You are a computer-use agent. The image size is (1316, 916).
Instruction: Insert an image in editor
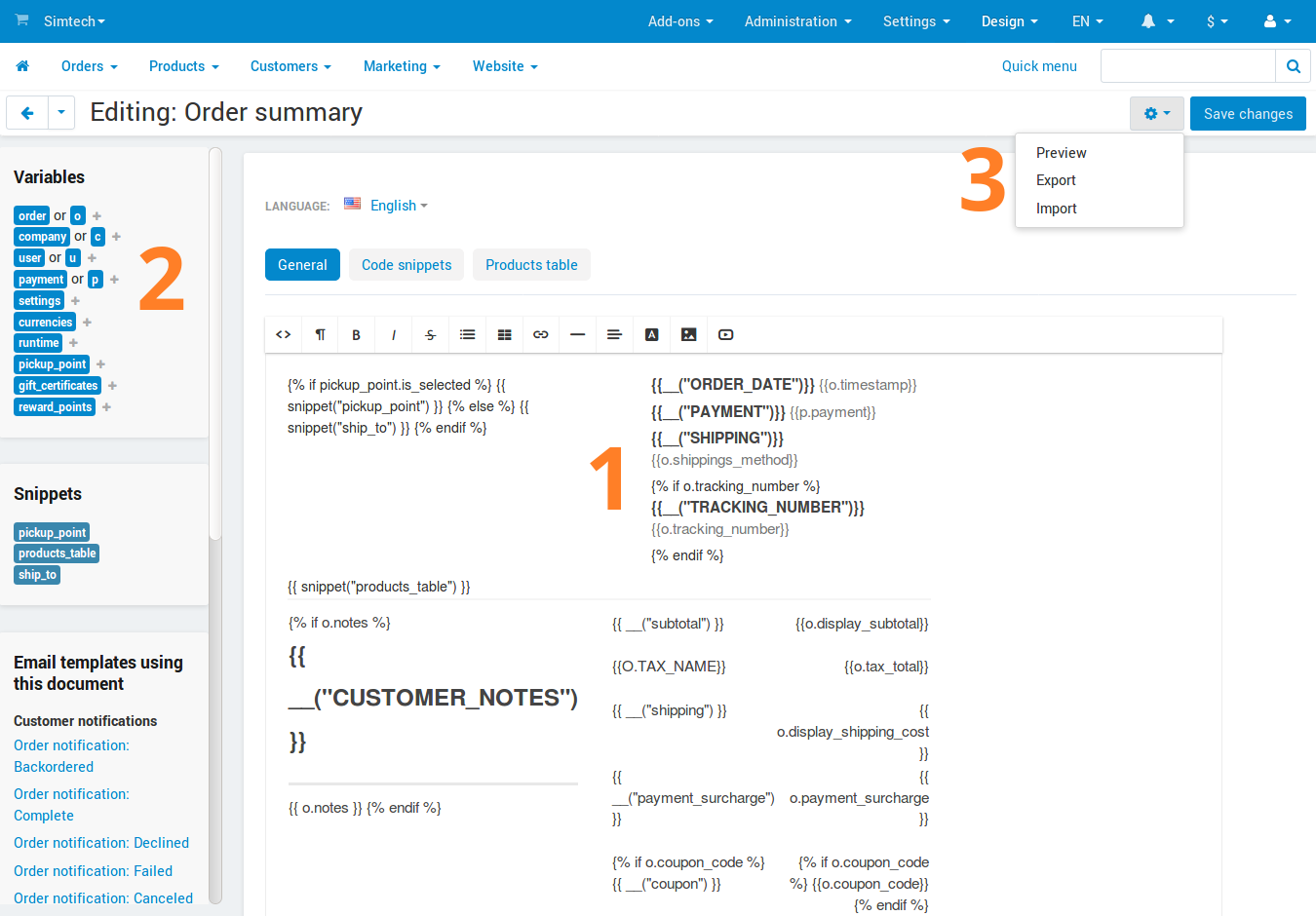(x=689, y=334)
